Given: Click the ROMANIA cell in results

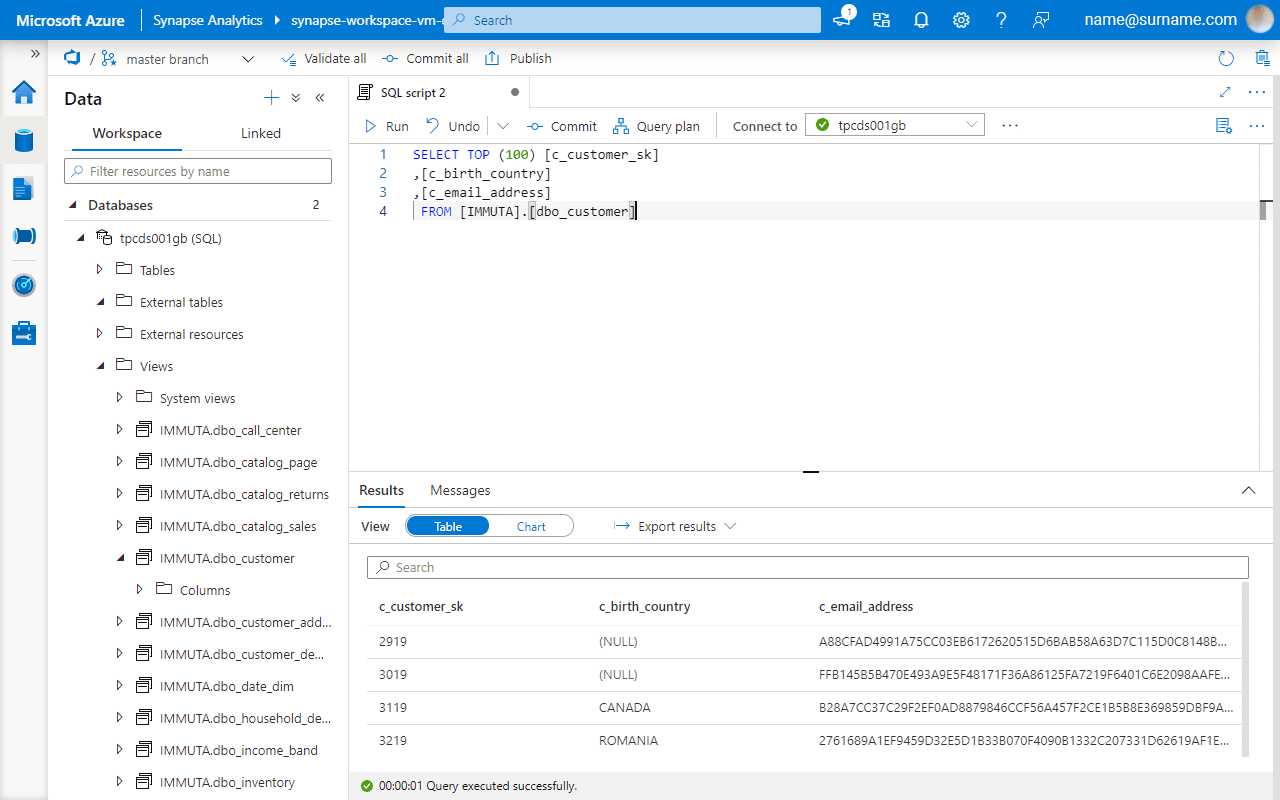Looking at the screenshot, I should [628, 741].
